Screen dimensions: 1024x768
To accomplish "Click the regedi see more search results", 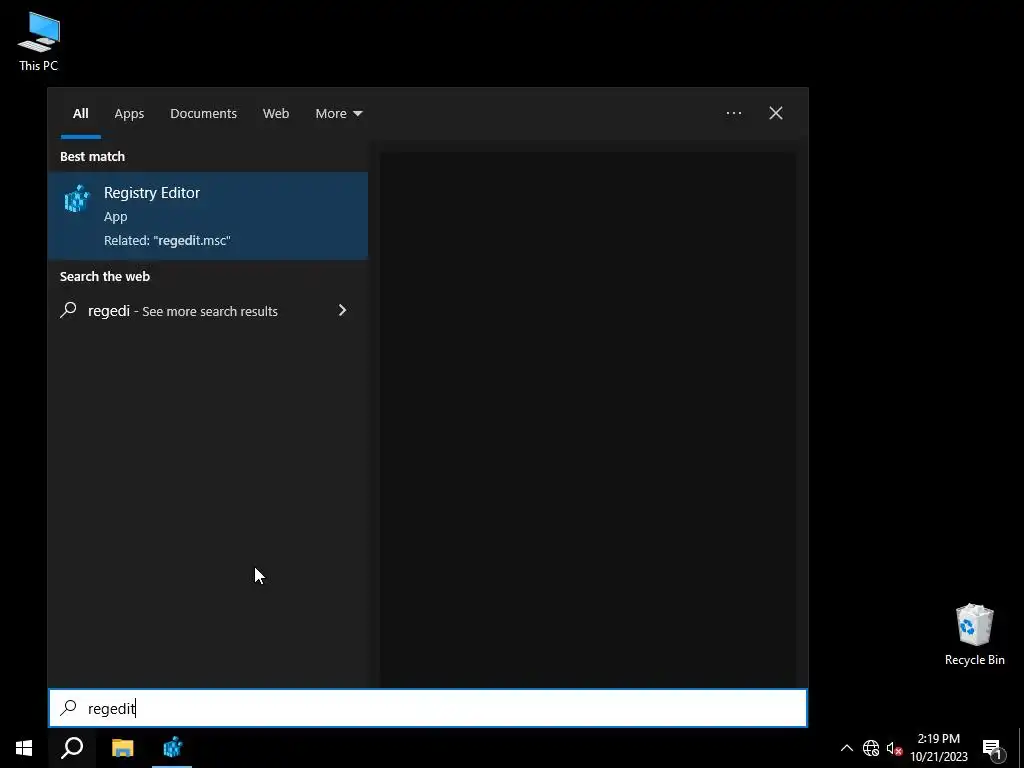I will click(x=208, y=311).
